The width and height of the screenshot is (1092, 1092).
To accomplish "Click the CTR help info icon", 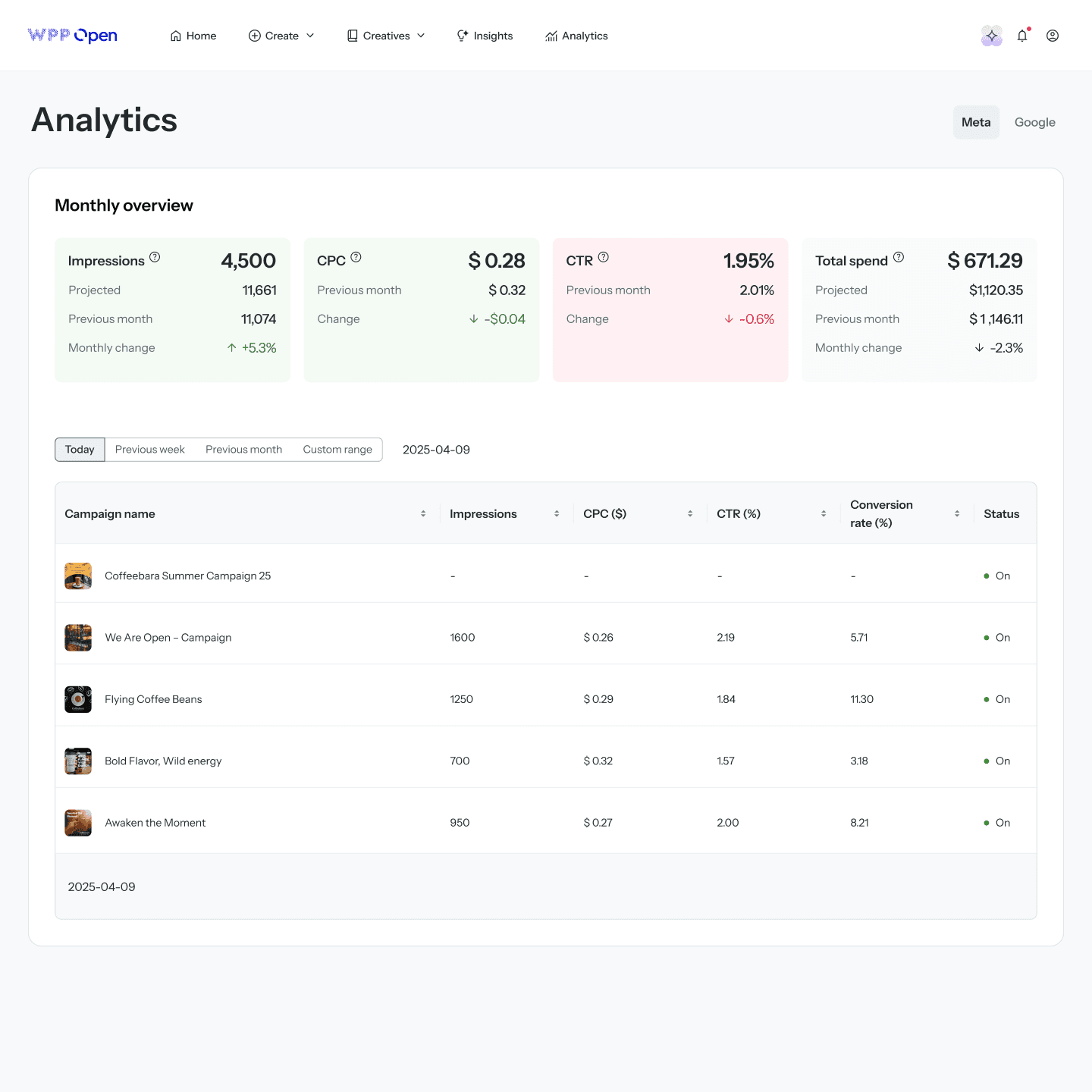I will click(604, 258).
